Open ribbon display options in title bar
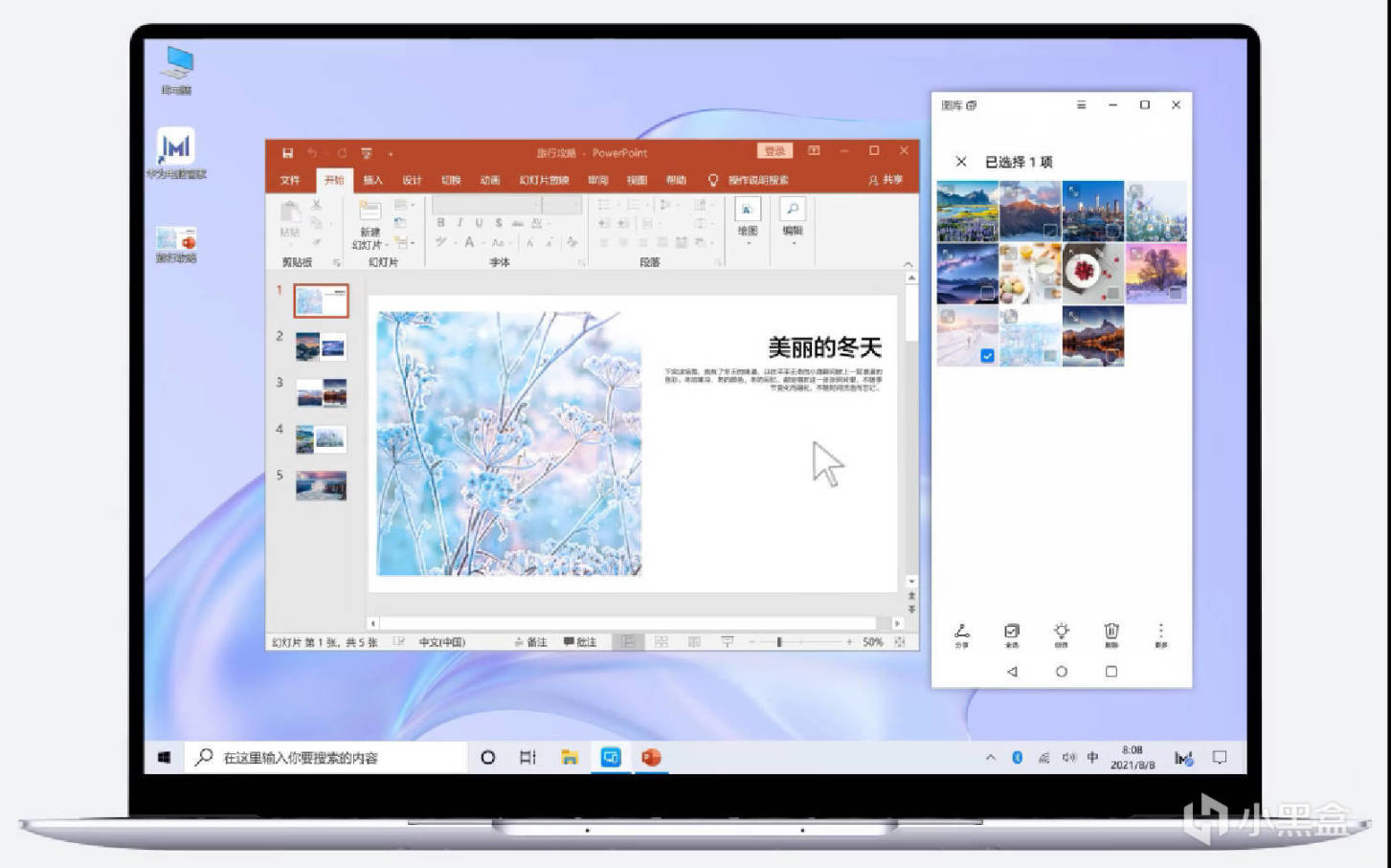Viewport: 1391px width, 868px height. click(814, 151)
